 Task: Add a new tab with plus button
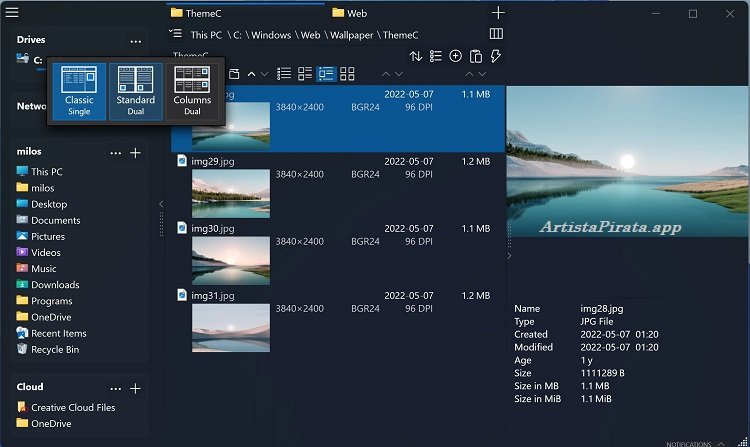tap(498, 13)
